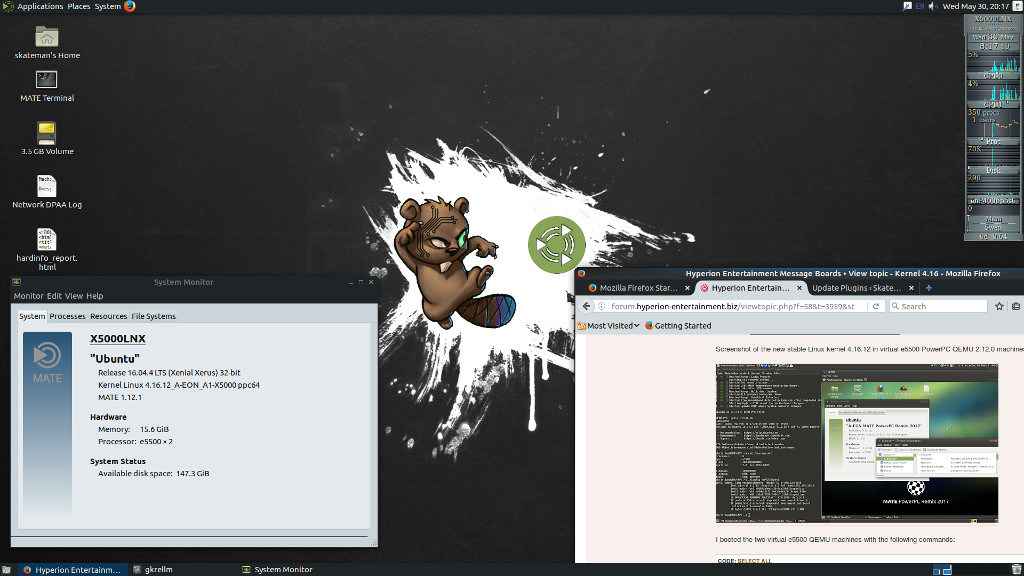1024x576 pixels.
Task: Switch to the Resources tab
Action: click(108, 316)
